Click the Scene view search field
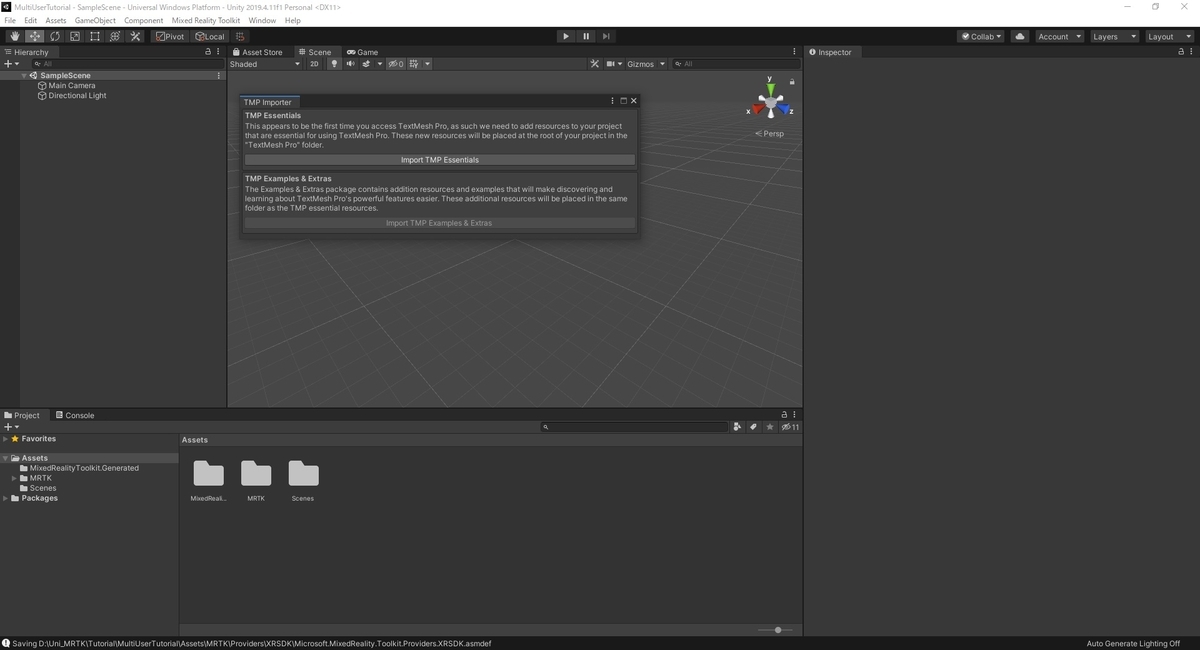The image size is (1200, 650). [735, 64]
